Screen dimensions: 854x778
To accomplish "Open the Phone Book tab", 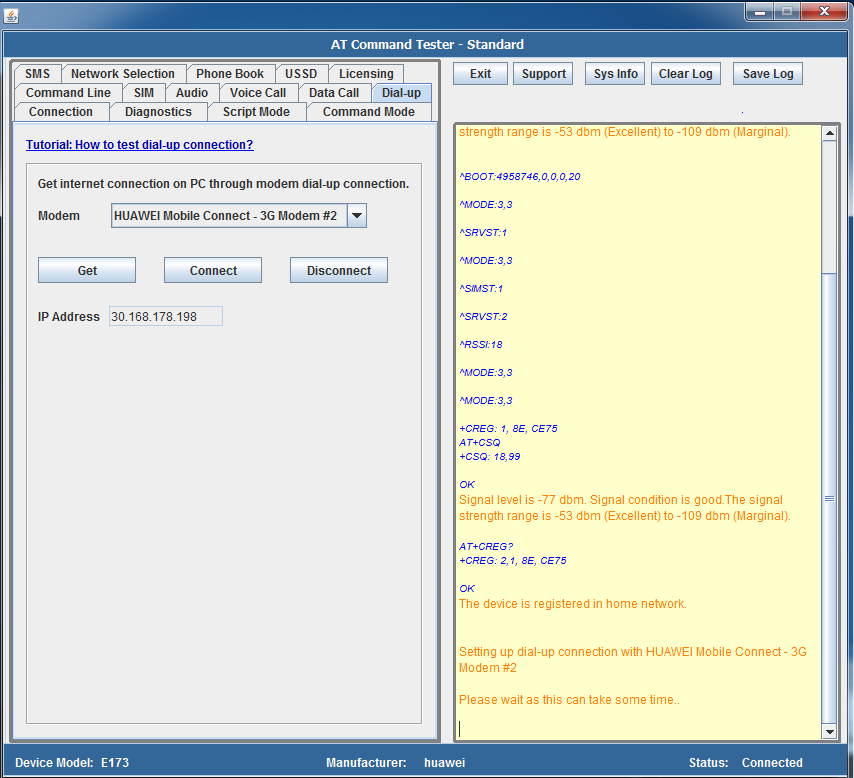I will [x=230, y=74].
